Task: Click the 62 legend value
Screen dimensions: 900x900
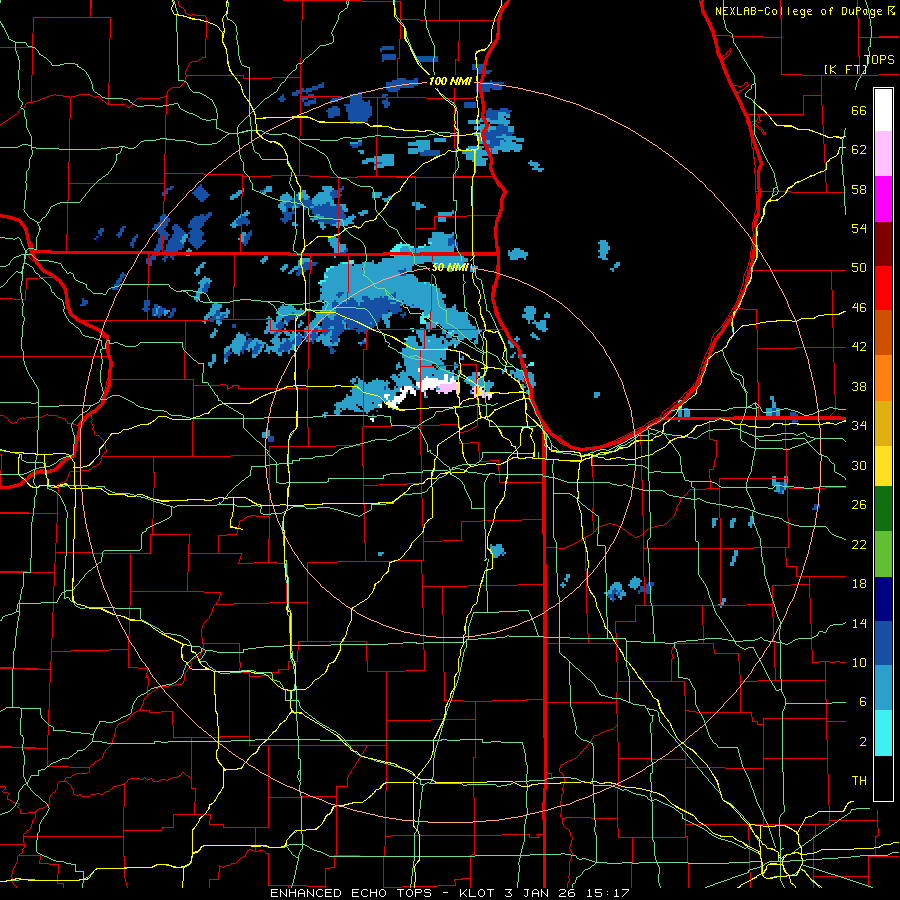Action: pos(859,150)
